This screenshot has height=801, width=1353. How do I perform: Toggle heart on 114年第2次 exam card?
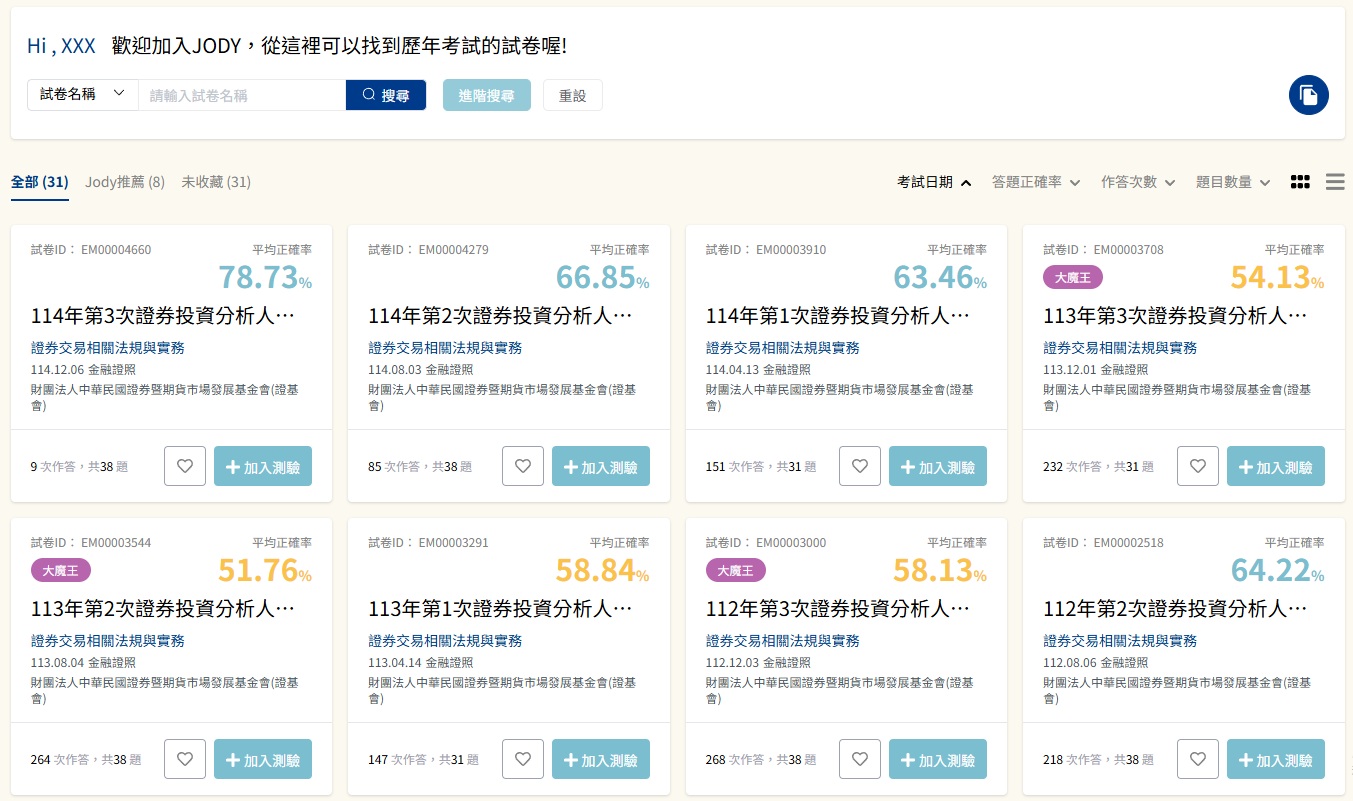522,466
